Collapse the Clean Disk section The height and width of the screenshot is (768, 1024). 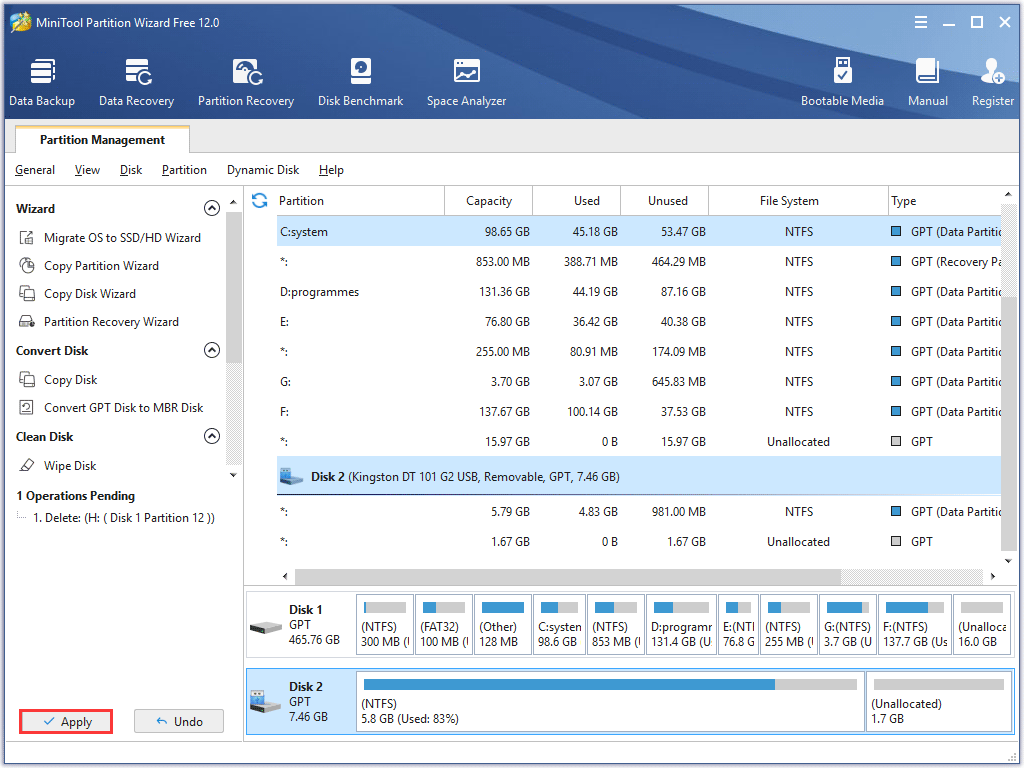point(212,436)
